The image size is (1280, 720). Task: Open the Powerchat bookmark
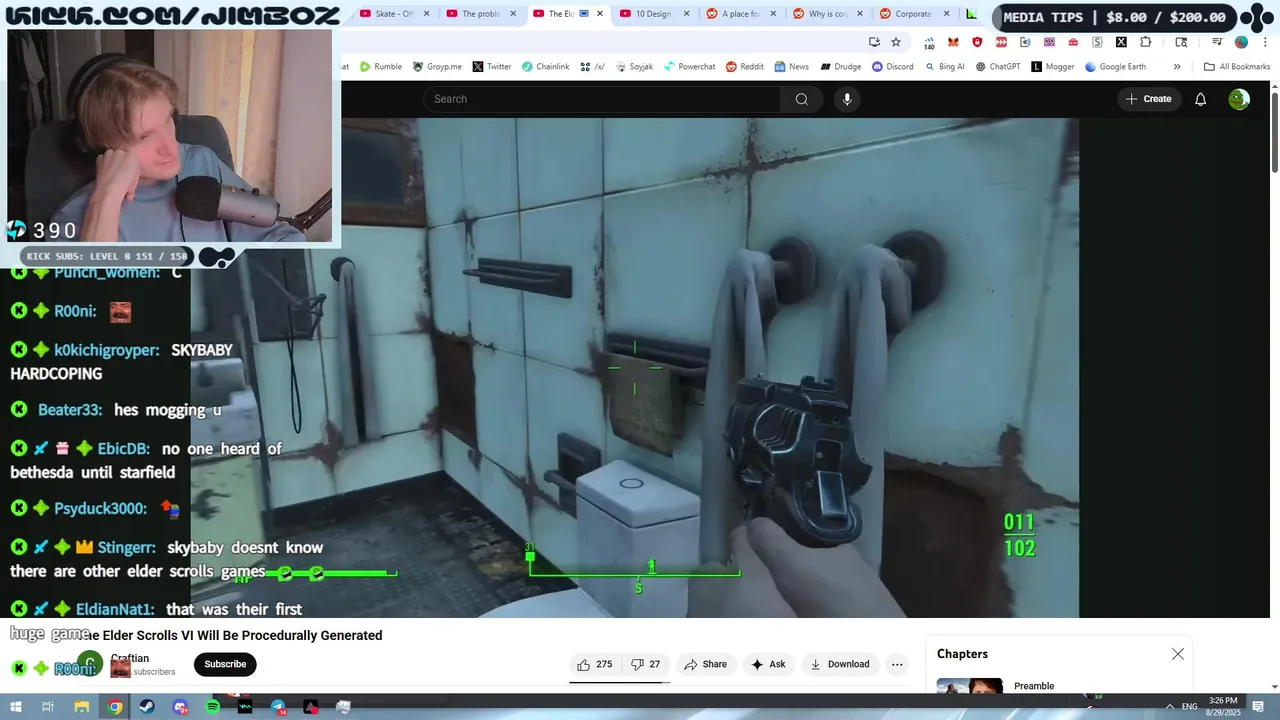click(x=689, y=67)
